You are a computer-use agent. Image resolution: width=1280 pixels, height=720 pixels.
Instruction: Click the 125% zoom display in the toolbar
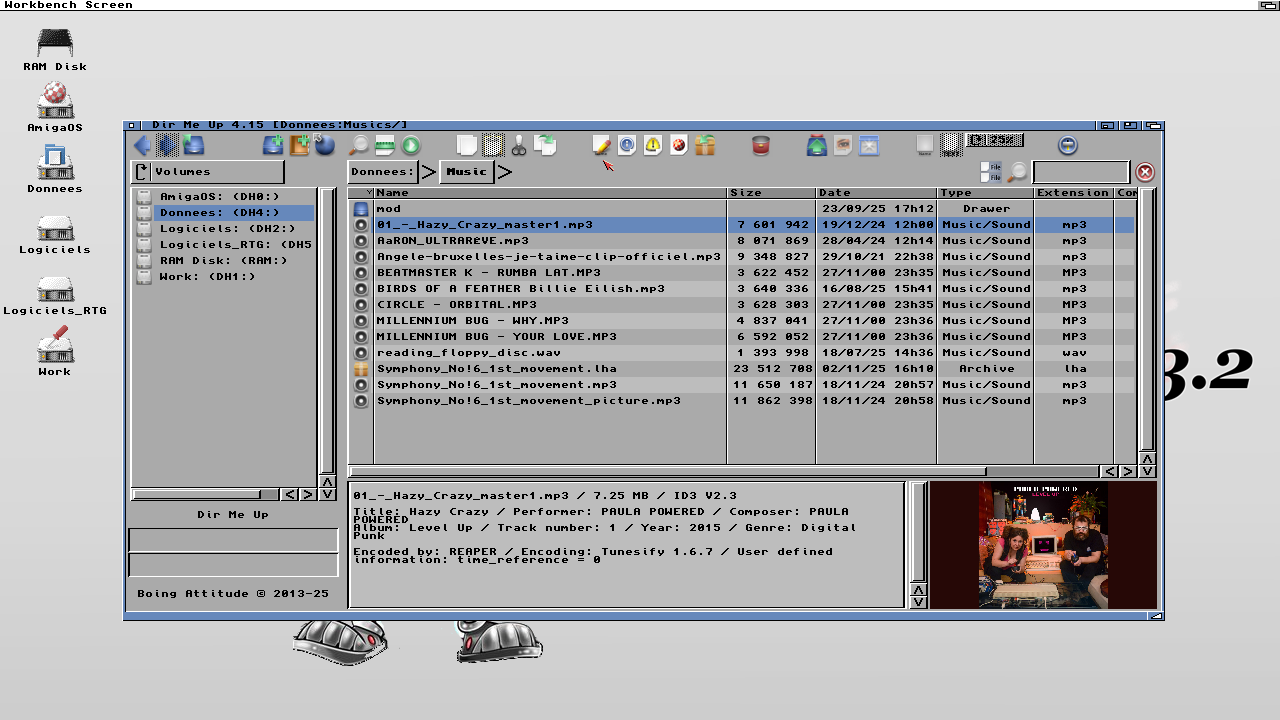tap(994, 140)
